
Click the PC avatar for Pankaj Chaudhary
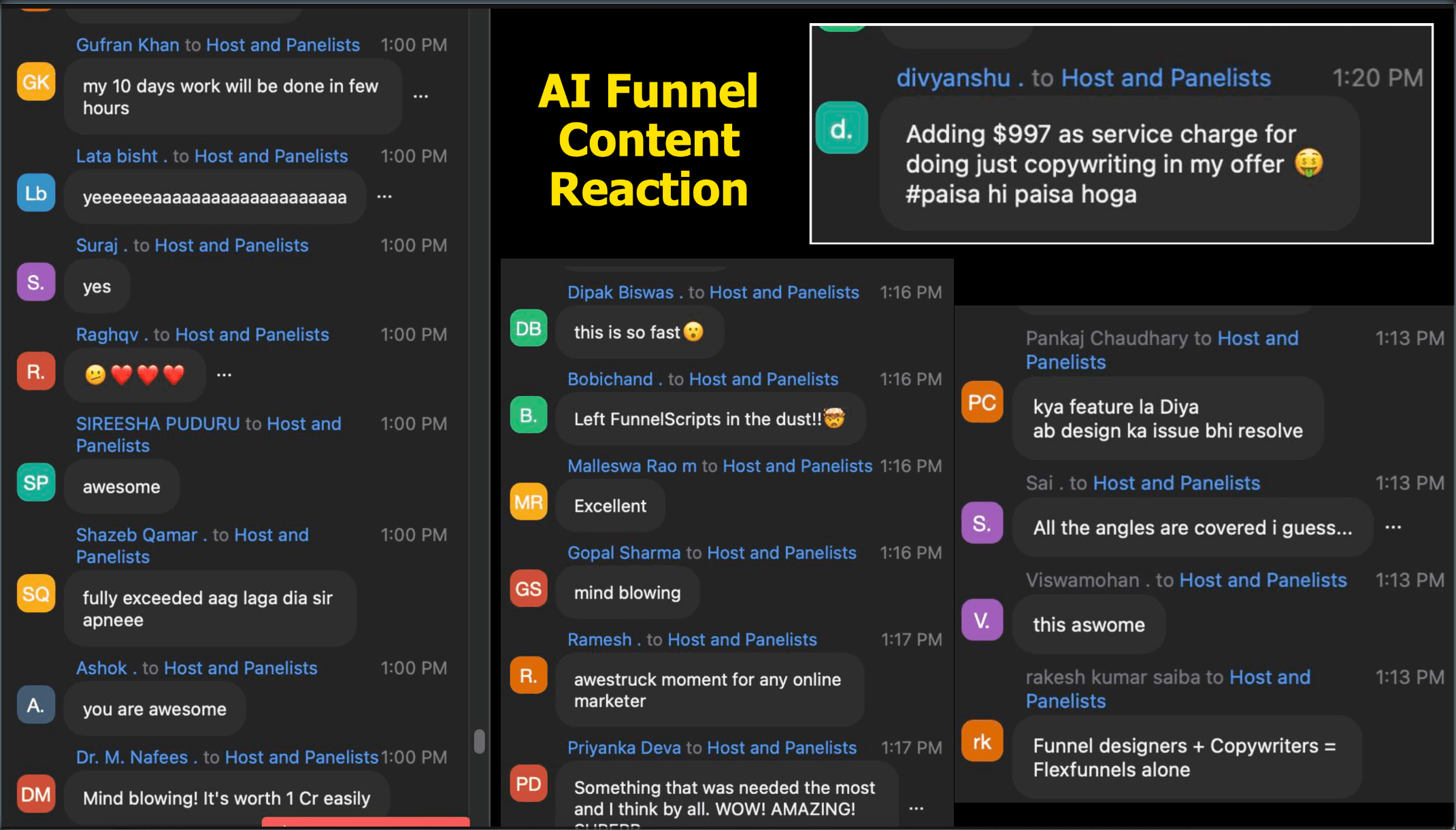[982, 403]
